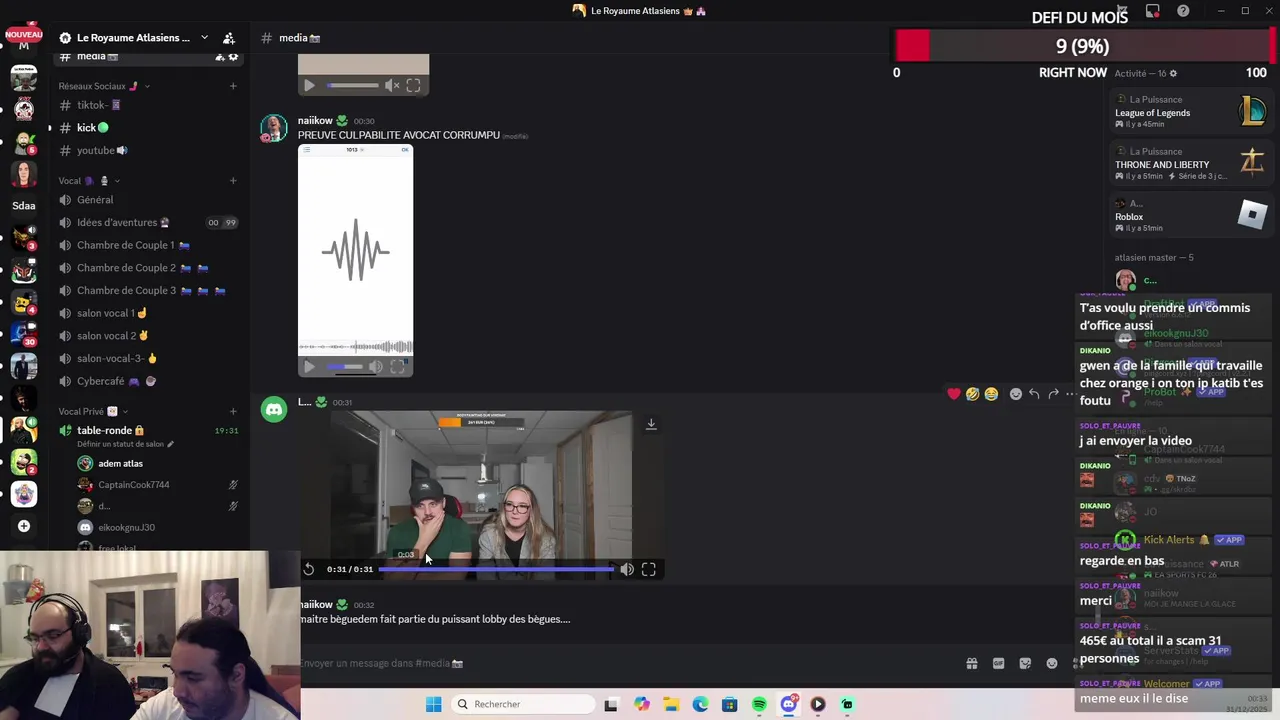
Task: Open the League of Legends activity card
Action: coord(1190,112)
